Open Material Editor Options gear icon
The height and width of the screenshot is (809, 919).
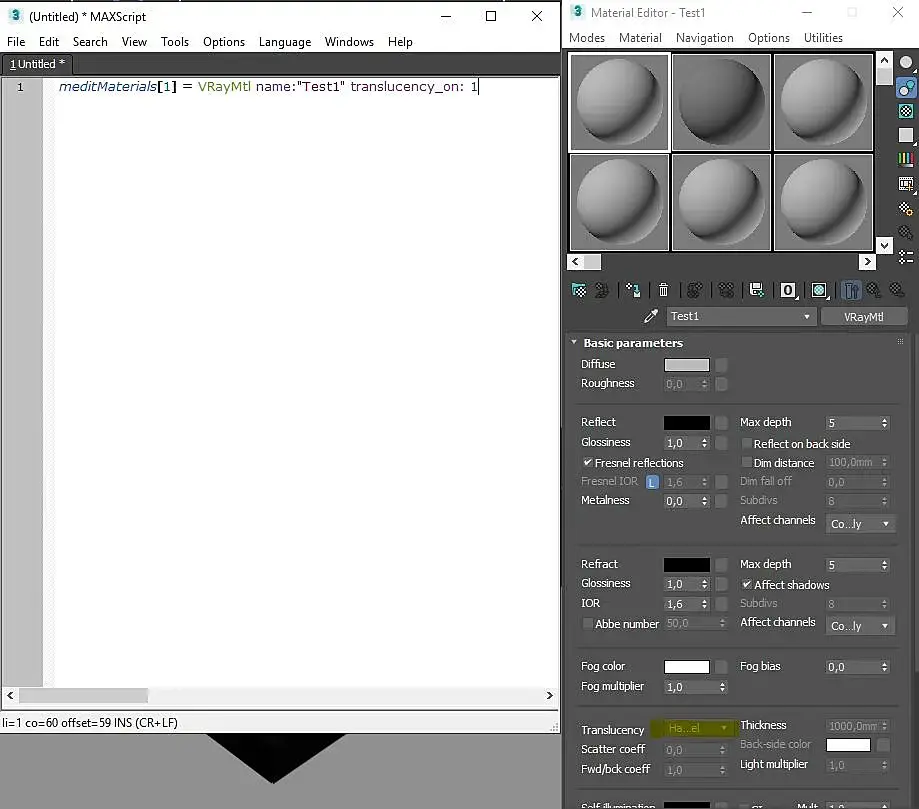tap(906, 209)
